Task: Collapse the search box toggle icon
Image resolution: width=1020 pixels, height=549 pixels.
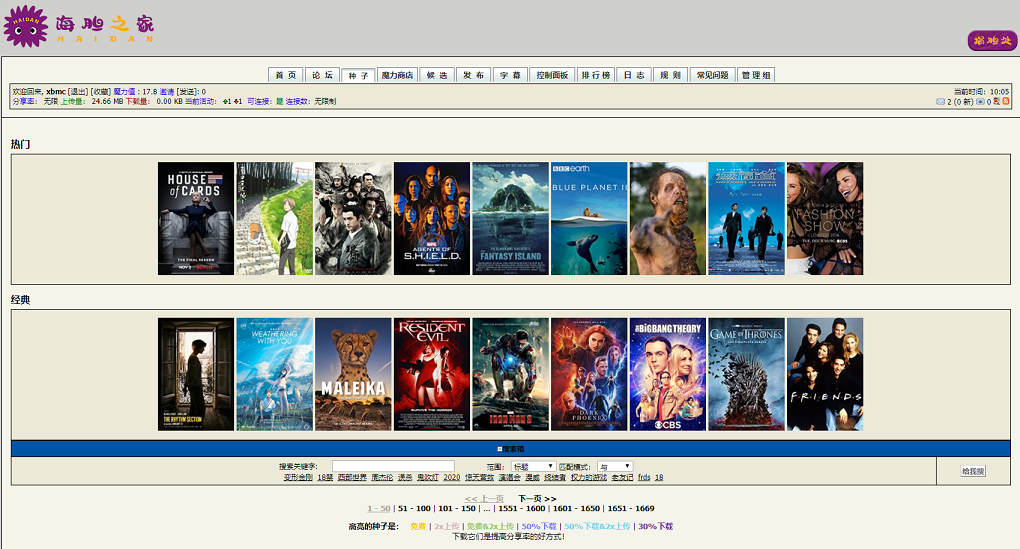Action: click(x=500, y=449)
